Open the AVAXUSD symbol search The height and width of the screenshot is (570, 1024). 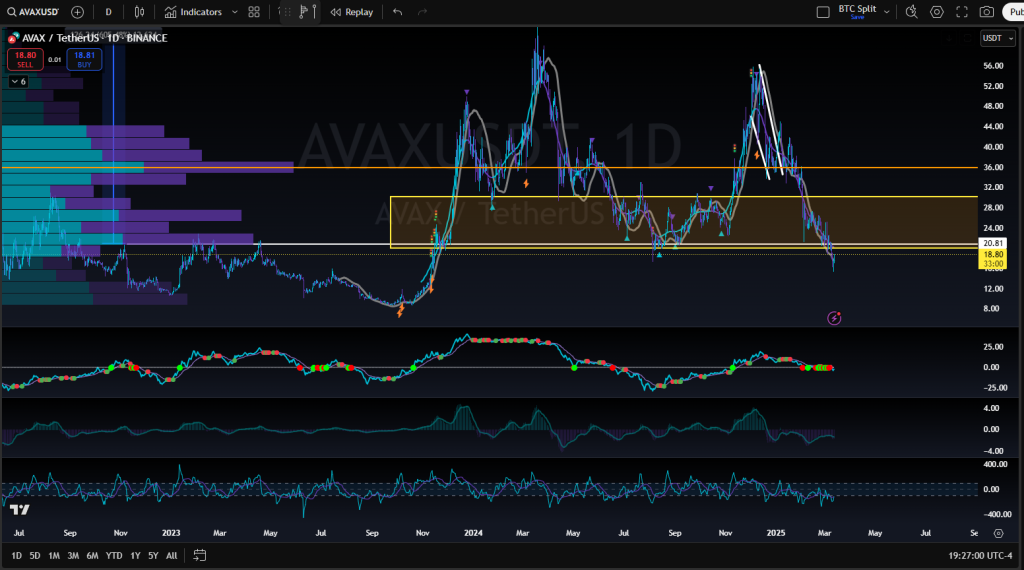[33, 12]
